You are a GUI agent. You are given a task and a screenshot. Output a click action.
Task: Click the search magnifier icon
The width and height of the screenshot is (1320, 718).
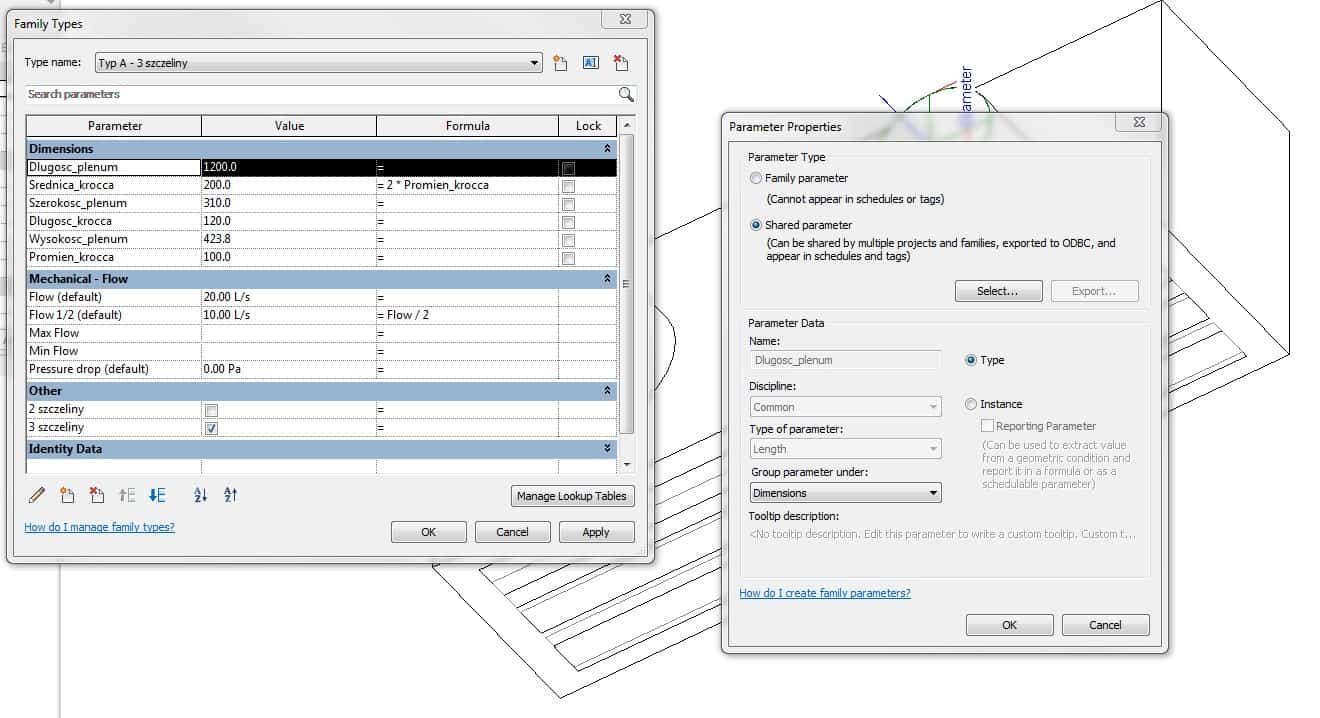(626, 94)
